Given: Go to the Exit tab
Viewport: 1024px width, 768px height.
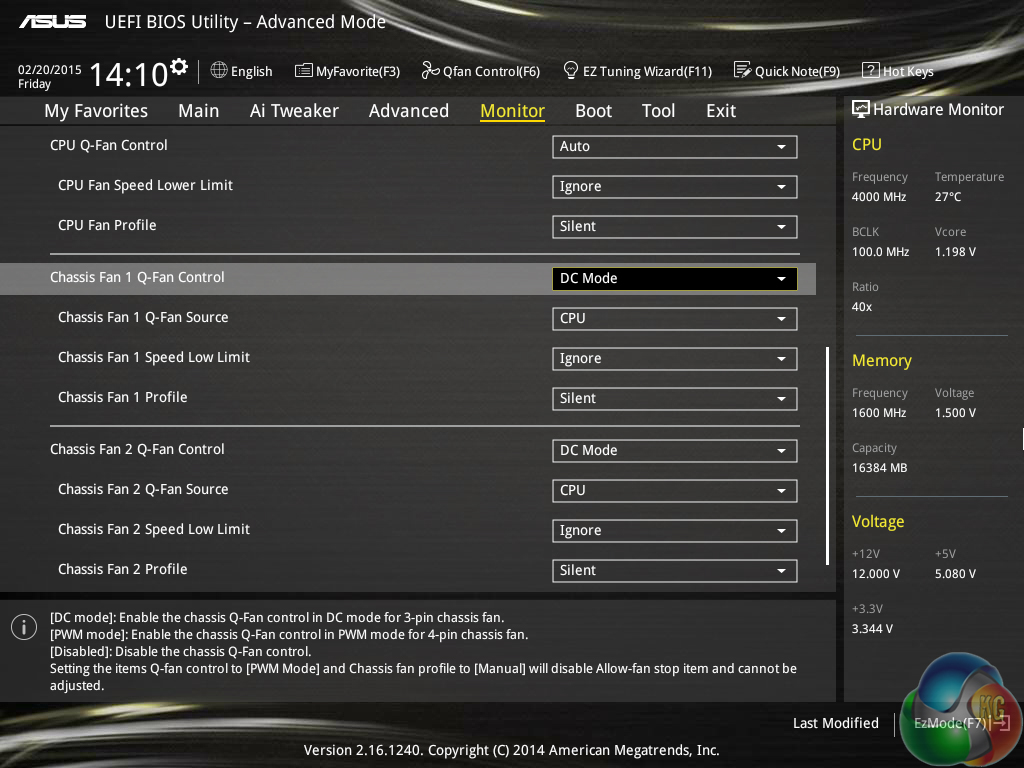Looking at the screenshot, I should tap(721, 111).
